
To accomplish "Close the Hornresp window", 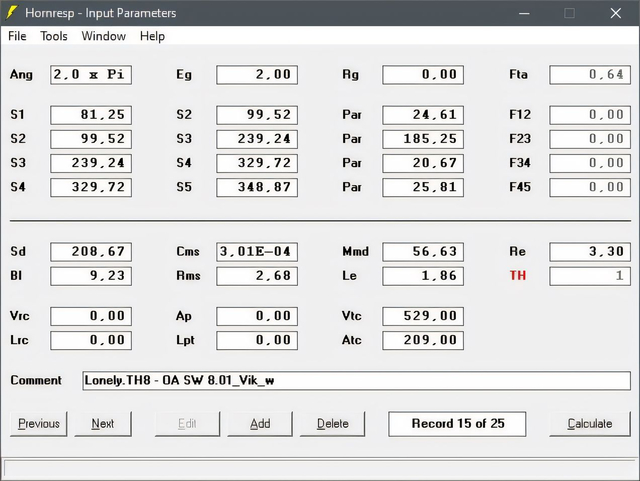I will (x=616, y=13).
